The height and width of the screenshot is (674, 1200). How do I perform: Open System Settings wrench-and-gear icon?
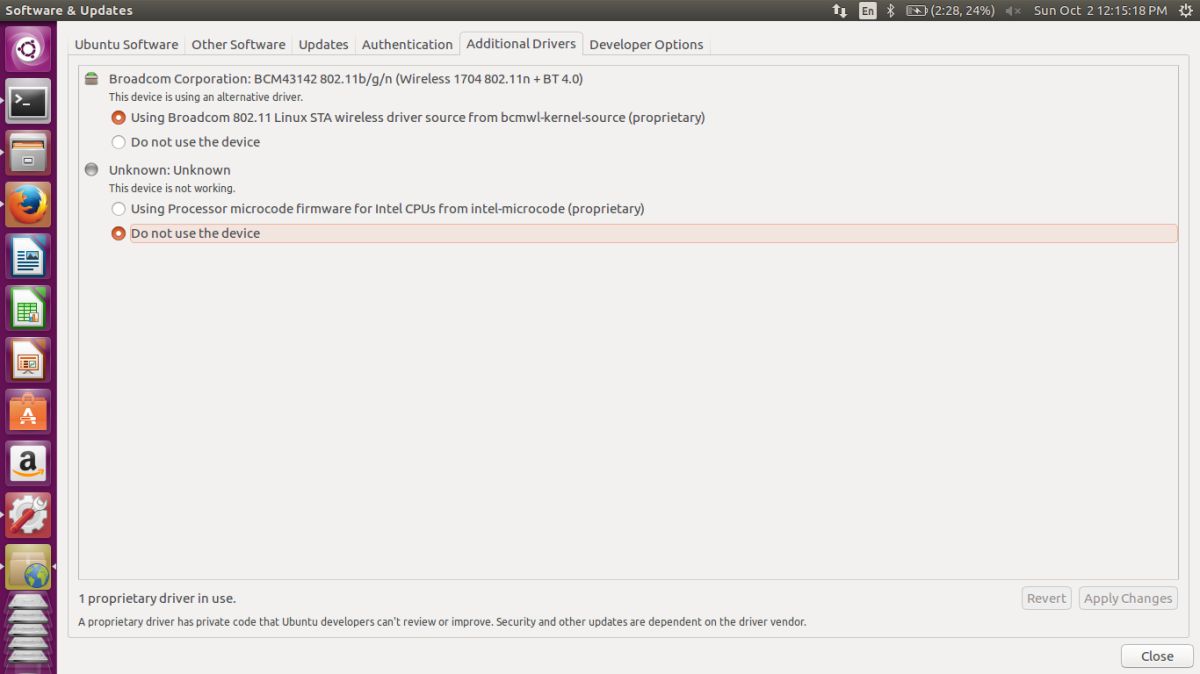28,516
